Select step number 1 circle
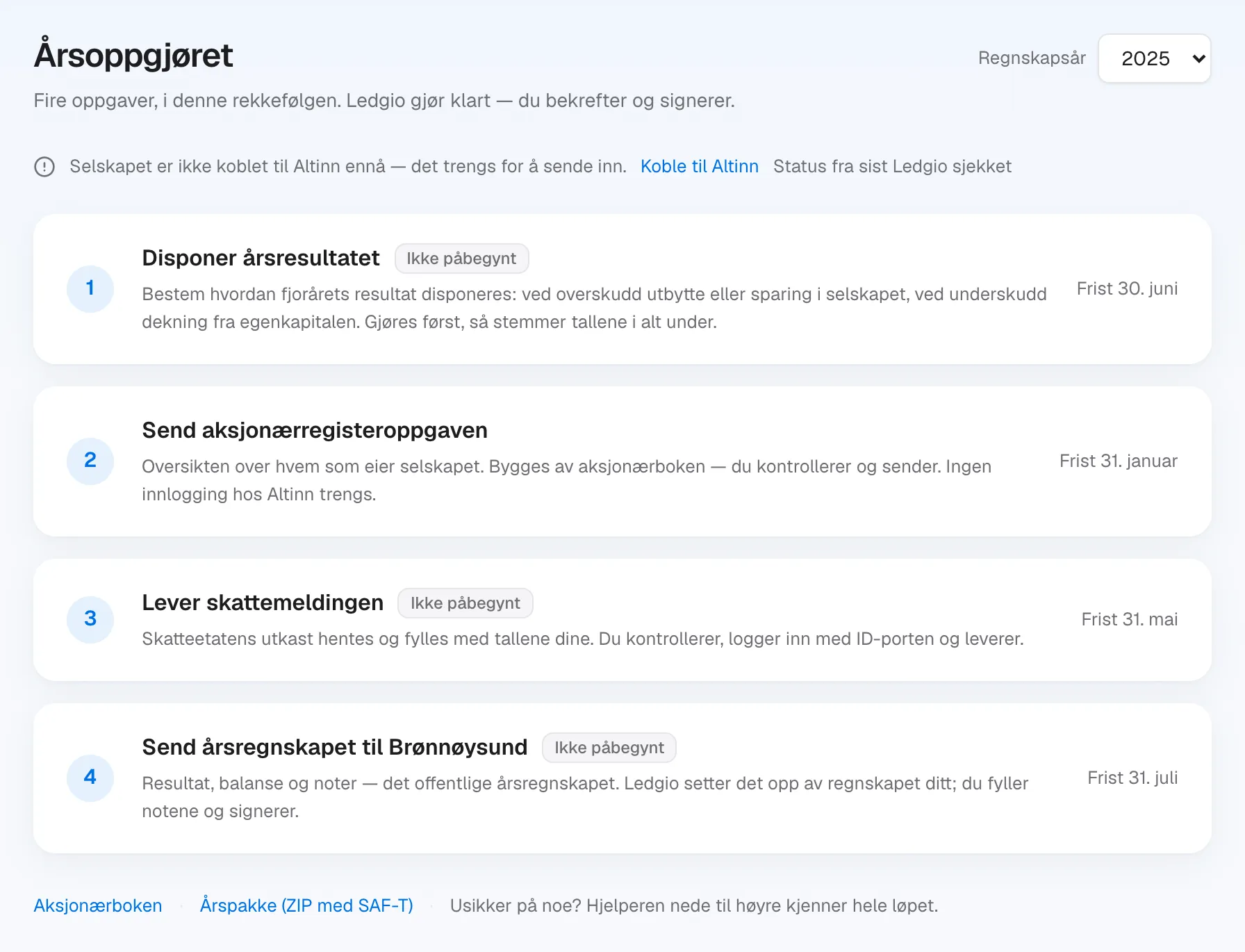This screenshot has height=952, width=1245. (x=90, y=288)
